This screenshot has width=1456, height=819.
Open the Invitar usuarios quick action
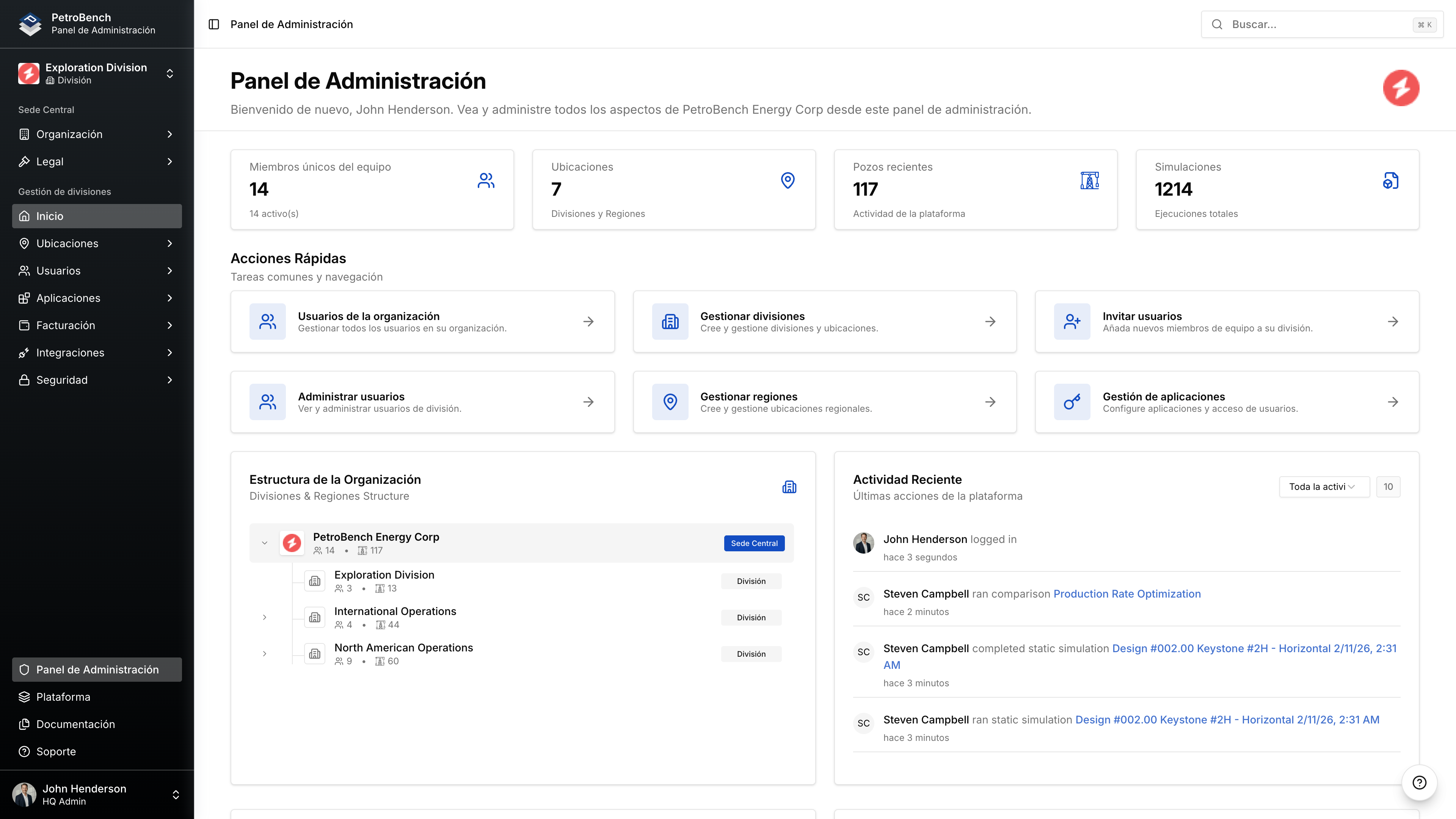tap(1226, 322)
